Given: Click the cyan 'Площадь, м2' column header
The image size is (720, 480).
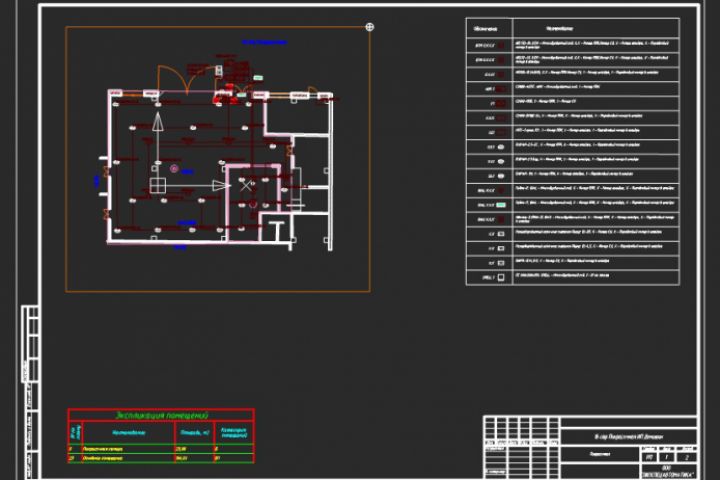Looking at the screenshot, I should tap(195, 432).
